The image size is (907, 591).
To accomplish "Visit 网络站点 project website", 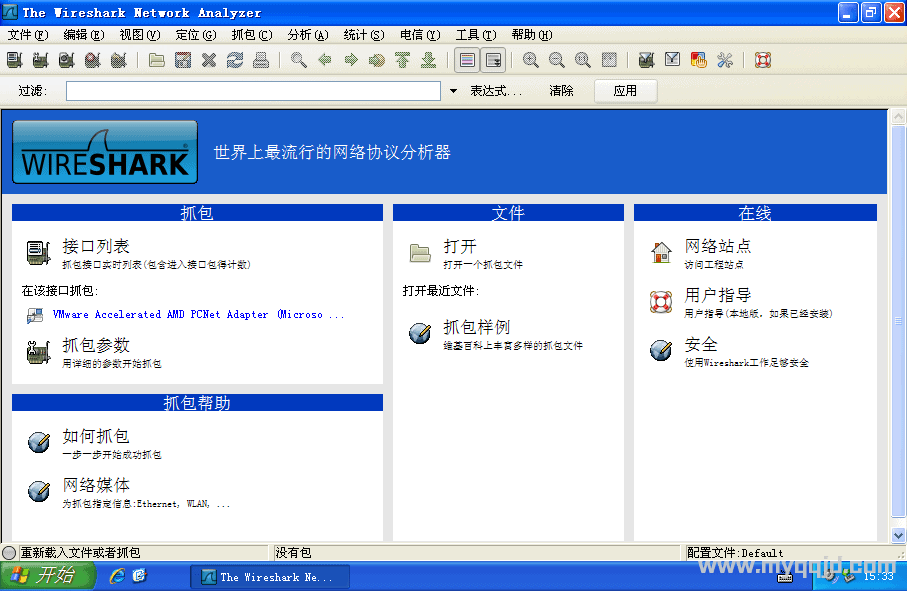I will [718, 246].
